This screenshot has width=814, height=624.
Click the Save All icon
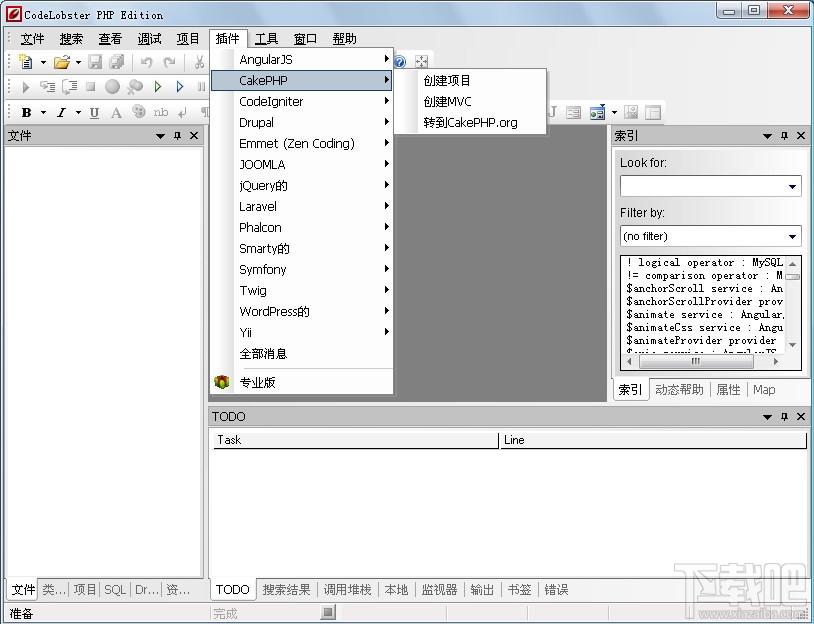[117, 62]
